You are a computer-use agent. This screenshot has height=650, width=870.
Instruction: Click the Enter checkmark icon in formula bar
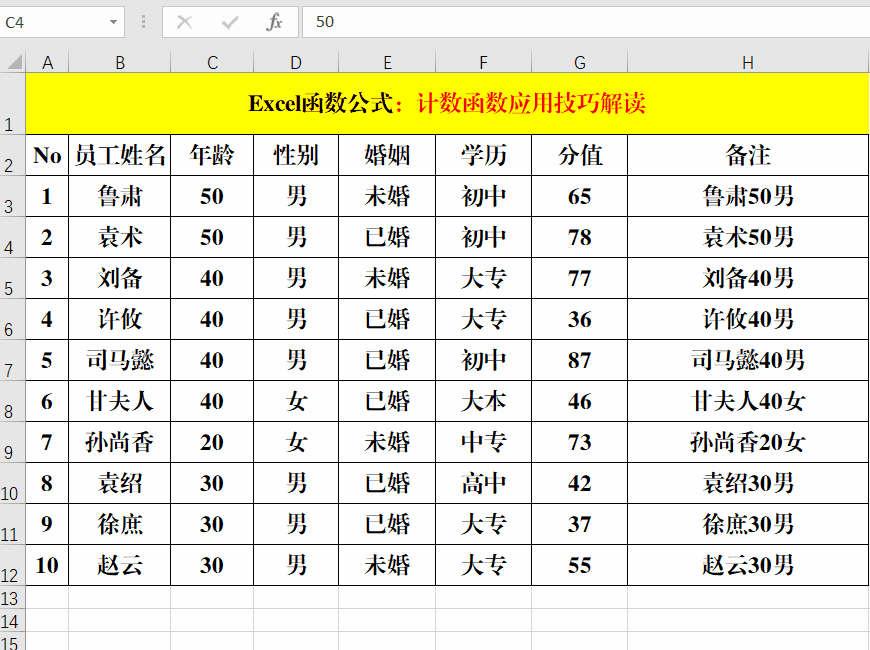229,22
